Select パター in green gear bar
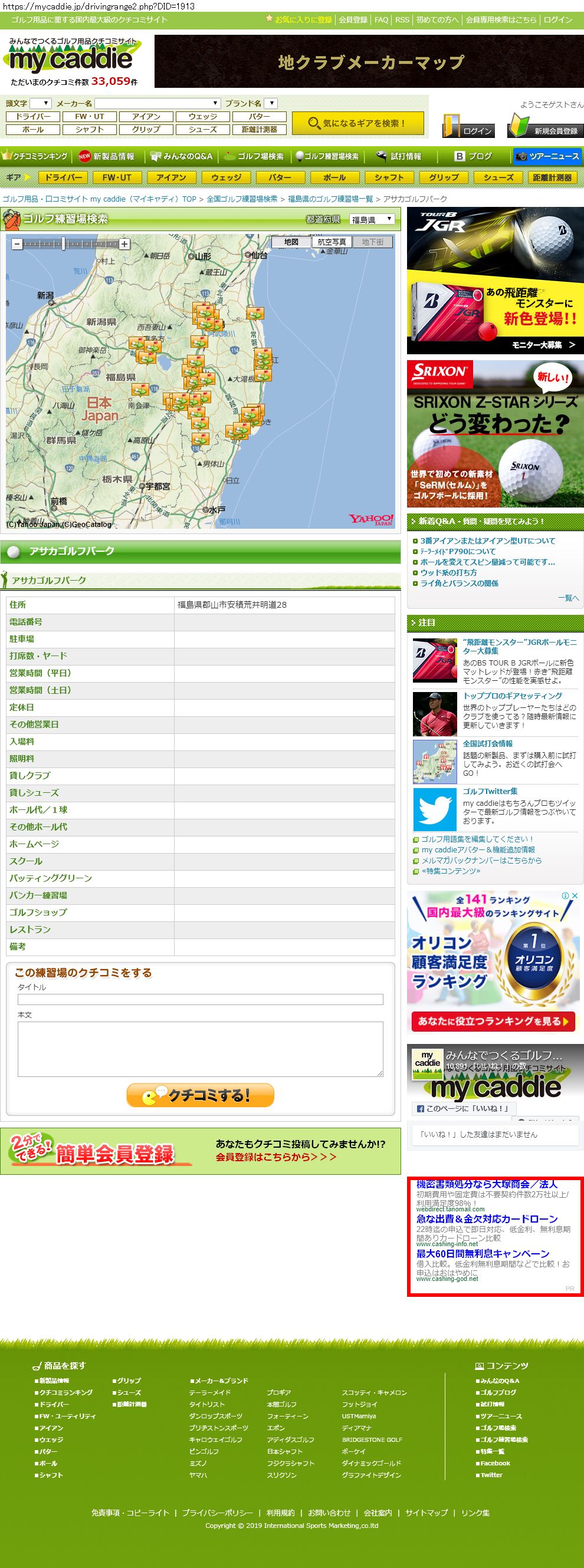 [280, 177]
